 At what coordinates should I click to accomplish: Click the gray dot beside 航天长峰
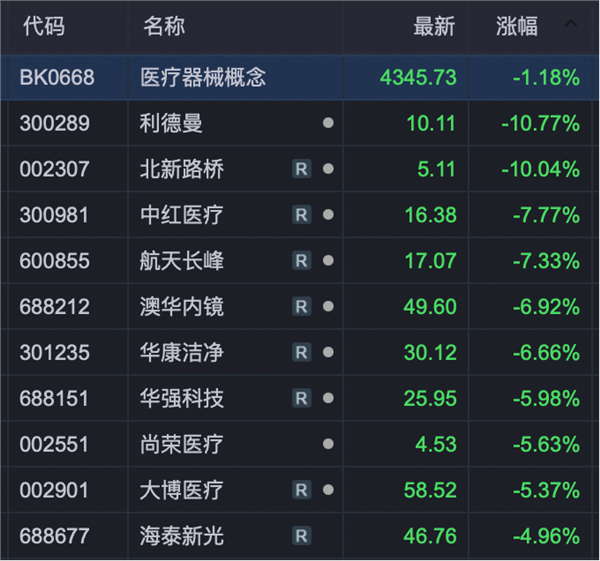tap(328, 261)
